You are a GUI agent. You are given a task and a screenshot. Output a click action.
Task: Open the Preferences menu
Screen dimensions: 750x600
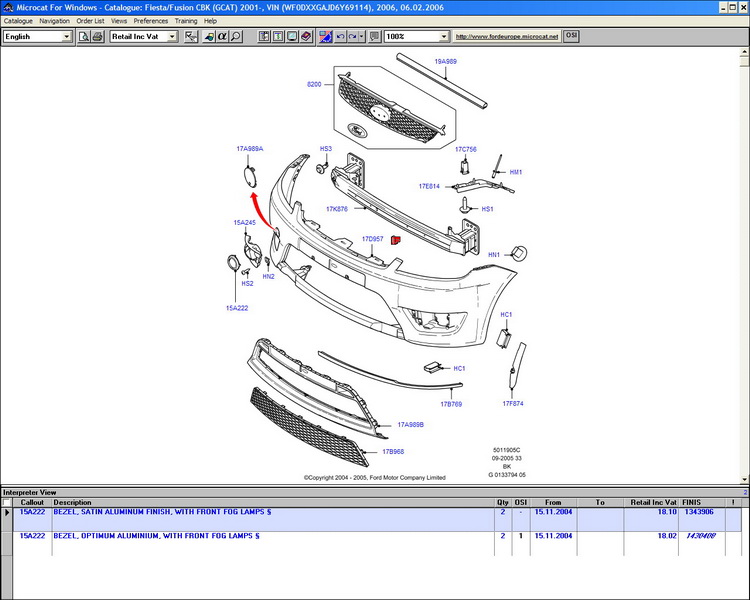coord(151,20)
